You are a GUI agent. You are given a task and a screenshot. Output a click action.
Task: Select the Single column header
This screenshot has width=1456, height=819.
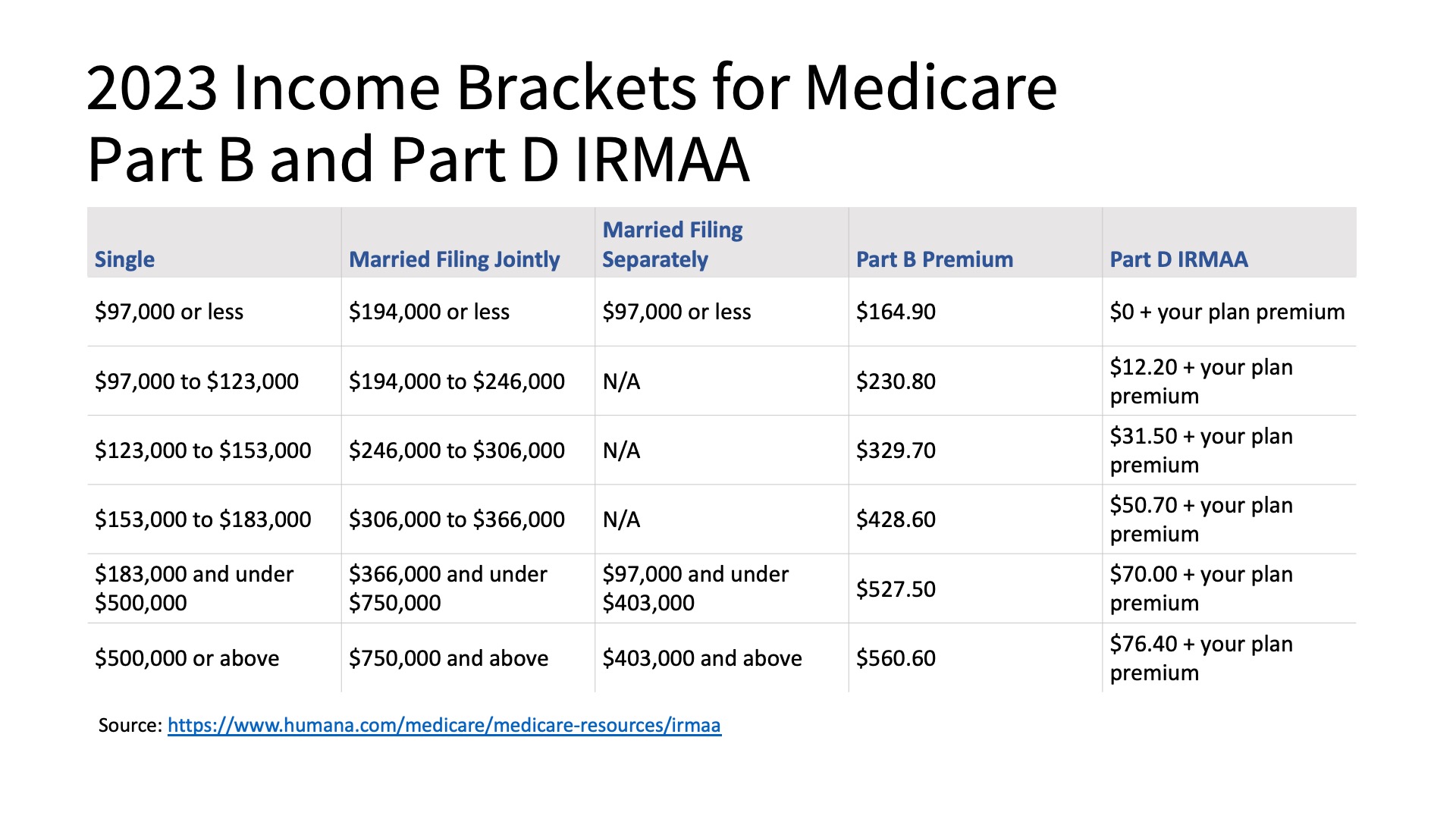click(x=124, y=259)
